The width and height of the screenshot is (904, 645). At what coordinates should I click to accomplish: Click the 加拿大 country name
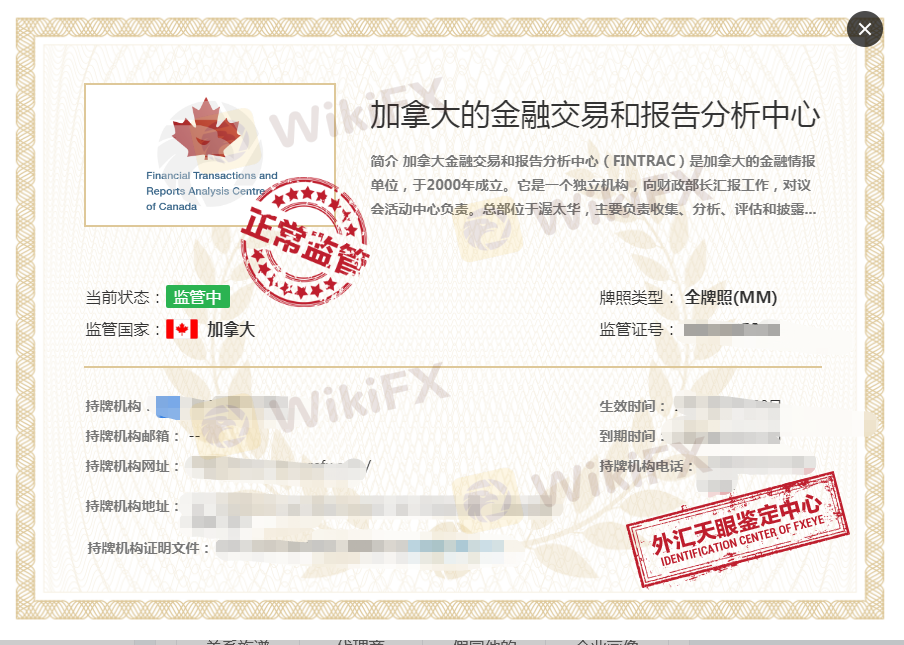point(231,329)
